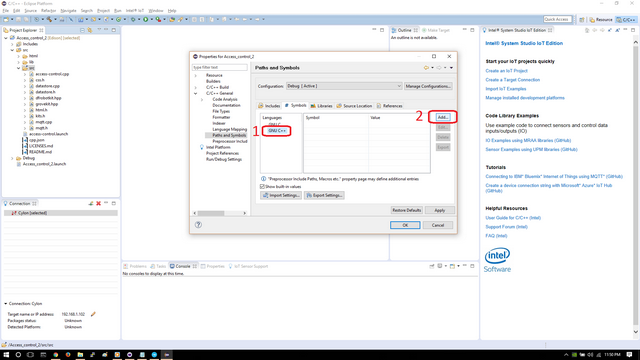This screenshot has height=360, width=640.
Task: Expand Includes folder in Project Explorer
Action: coord(12,44)
